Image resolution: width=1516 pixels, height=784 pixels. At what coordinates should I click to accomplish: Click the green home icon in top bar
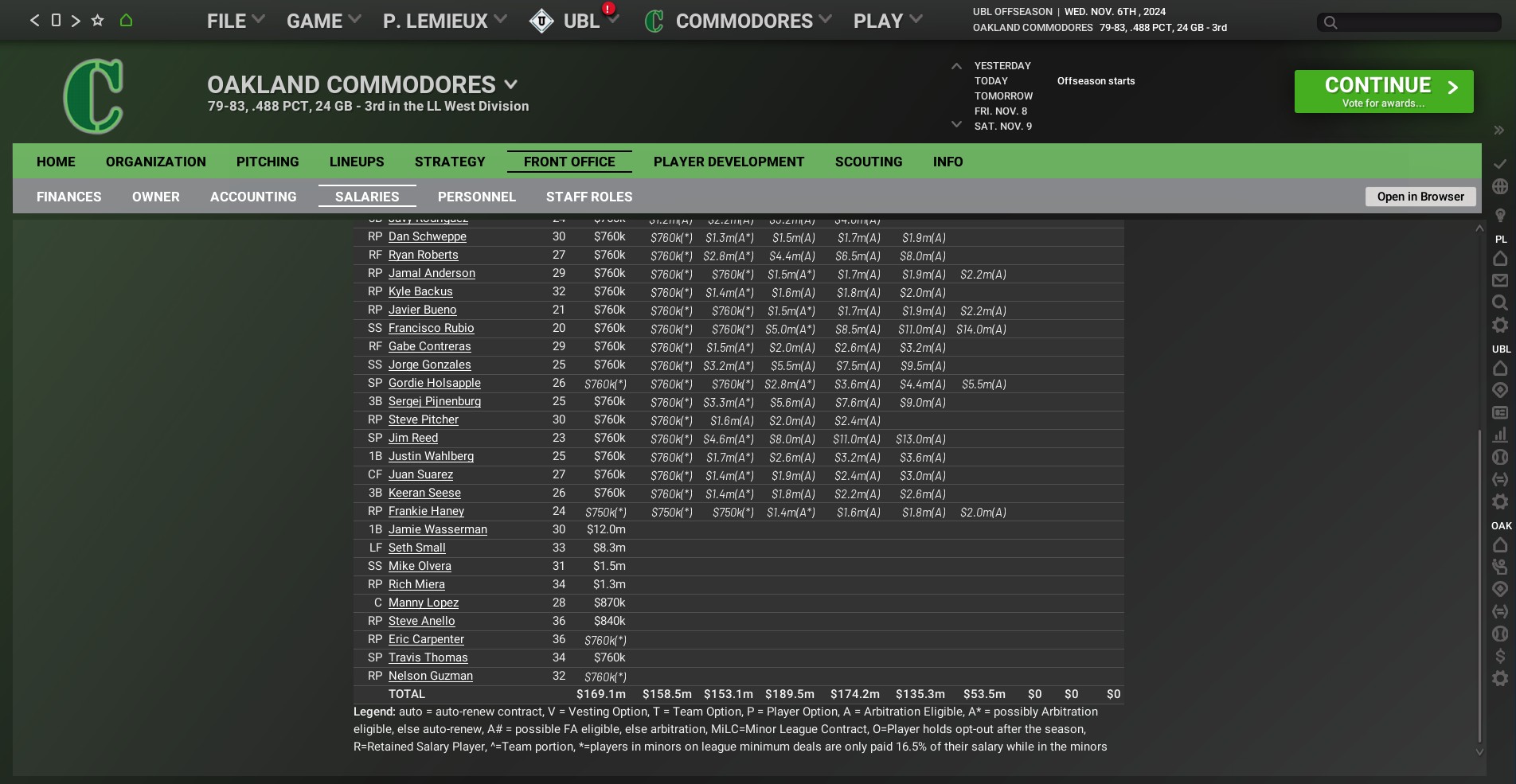pos(126,21)
